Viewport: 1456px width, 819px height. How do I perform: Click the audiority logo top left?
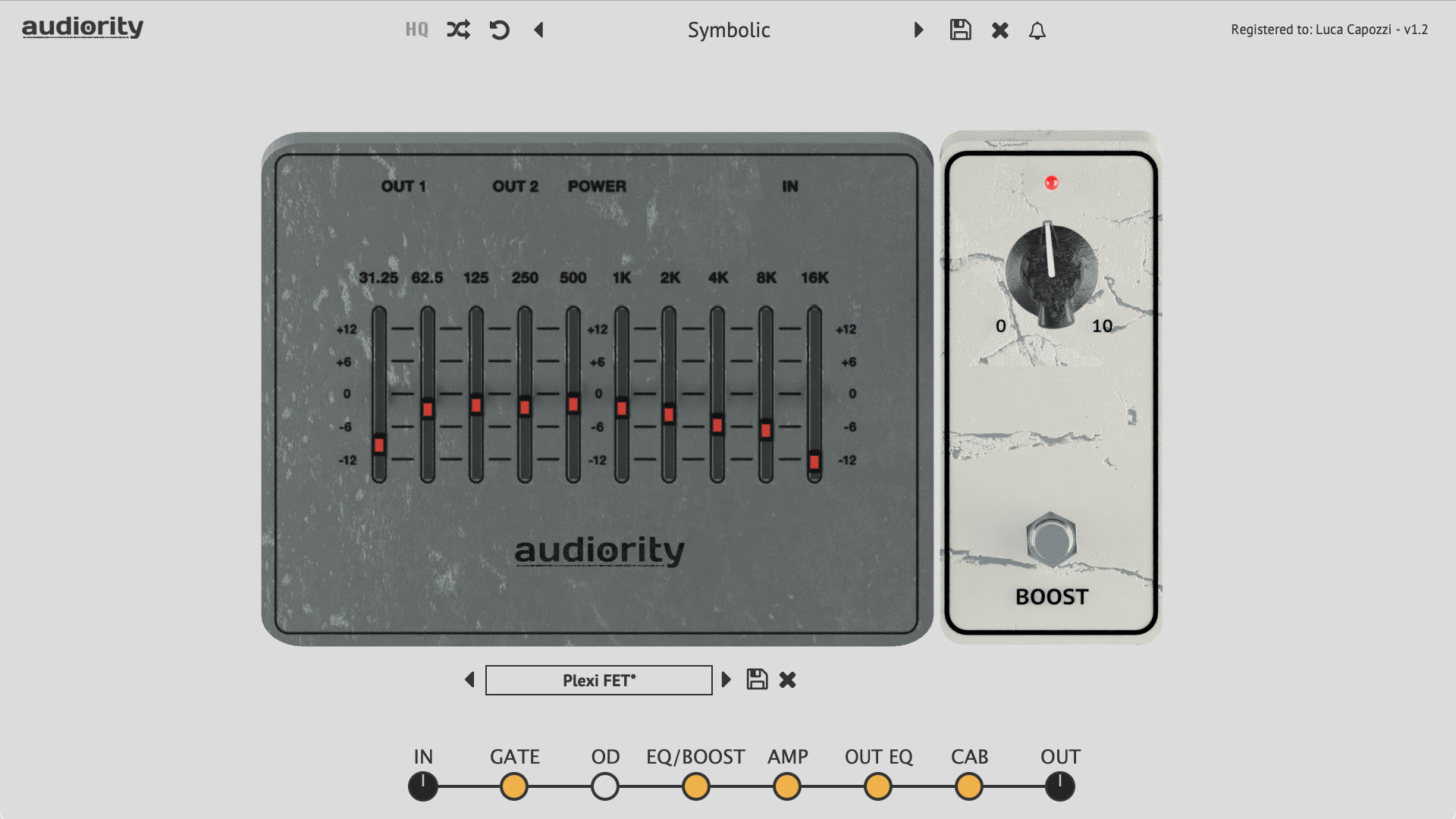[82, 28]
